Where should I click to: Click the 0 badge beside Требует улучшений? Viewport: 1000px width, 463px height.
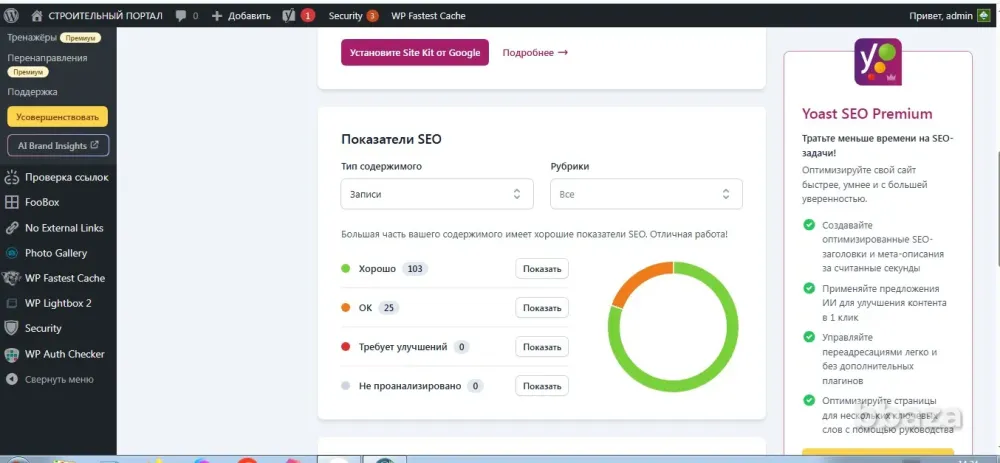tap(462, 347)
